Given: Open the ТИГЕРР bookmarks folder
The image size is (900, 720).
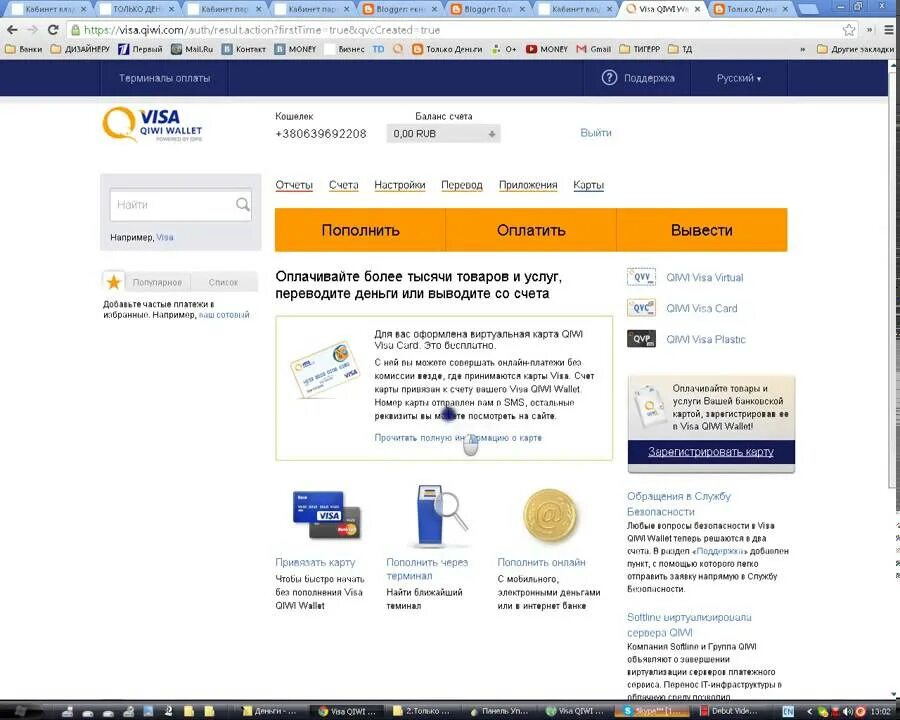Looking at the screenshot, I should click(x=639, y=49).
